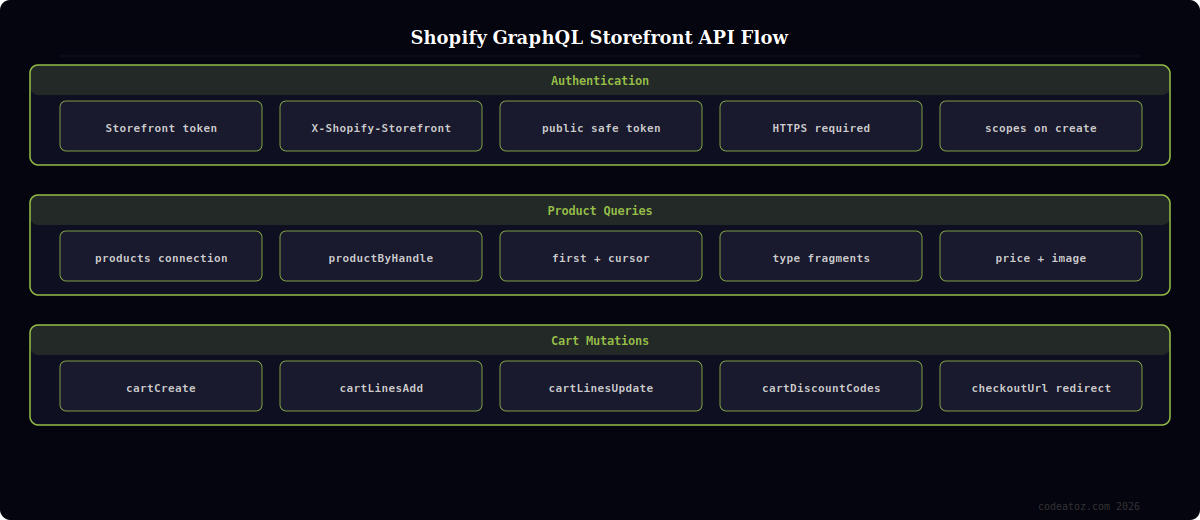Click the cartLinesAdd box

click(x=381, y=386)
